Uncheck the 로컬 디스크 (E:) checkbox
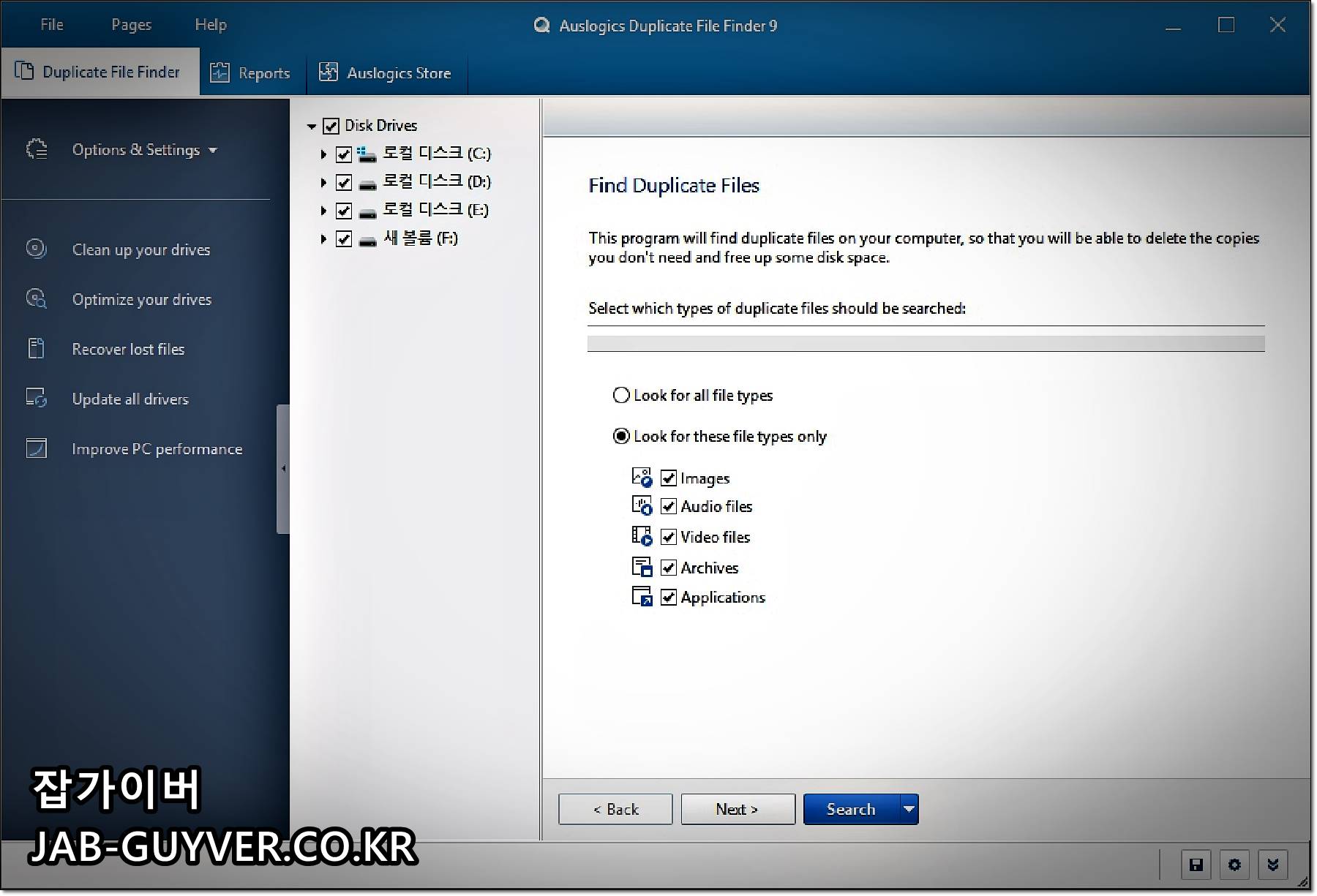The height and width of the screenshot is (896, 1317). coord(343,211)
